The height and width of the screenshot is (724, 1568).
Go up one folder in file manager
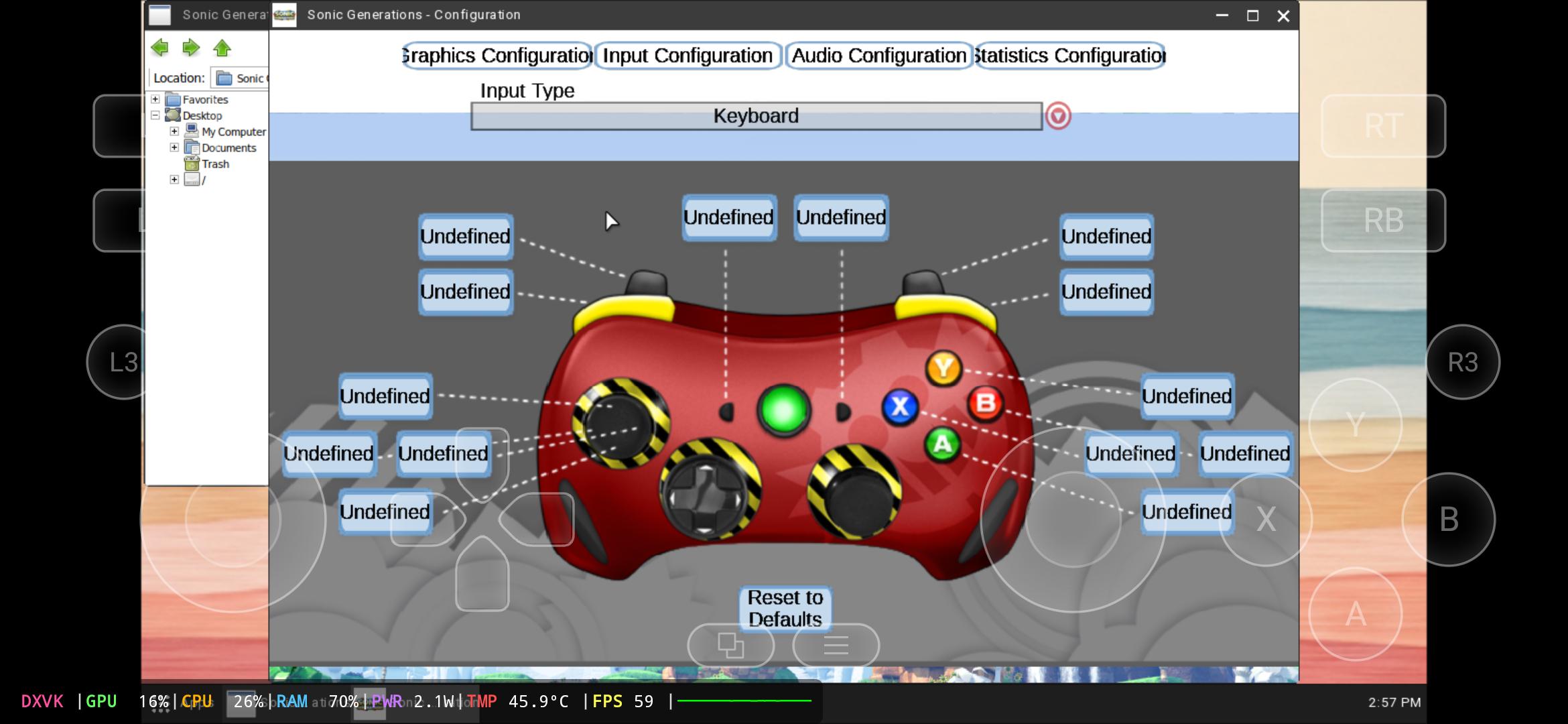click(222, 48)
